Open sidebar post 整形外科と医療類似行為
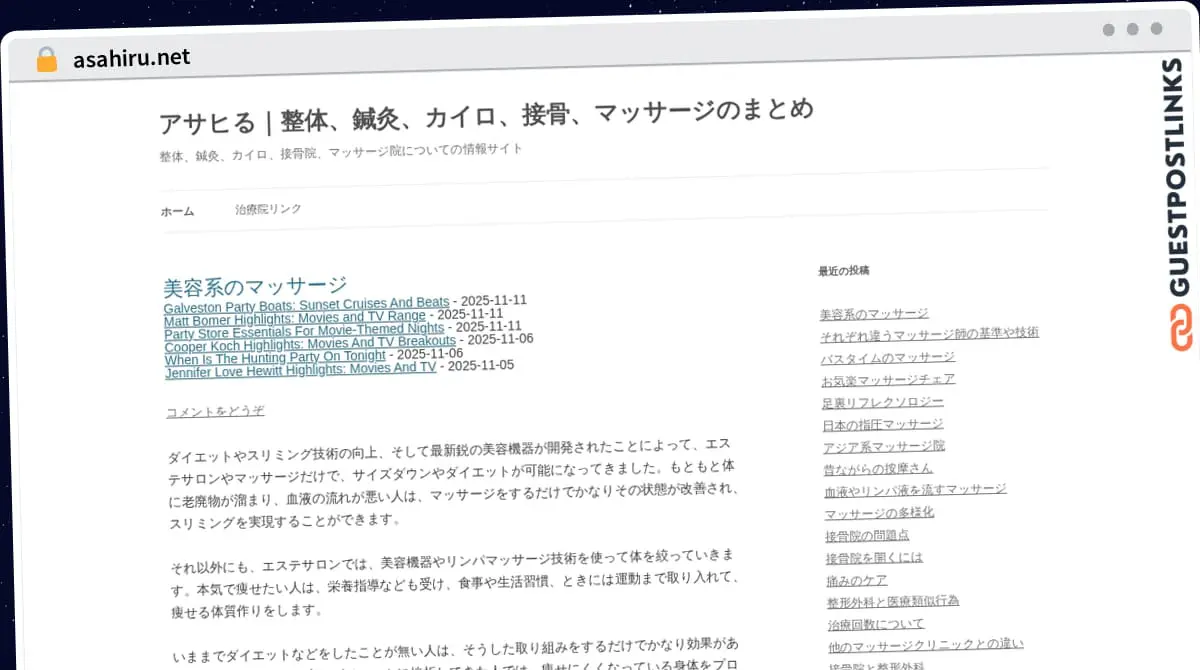This screenshot has width=1200, height=670. tap(892, 601)
